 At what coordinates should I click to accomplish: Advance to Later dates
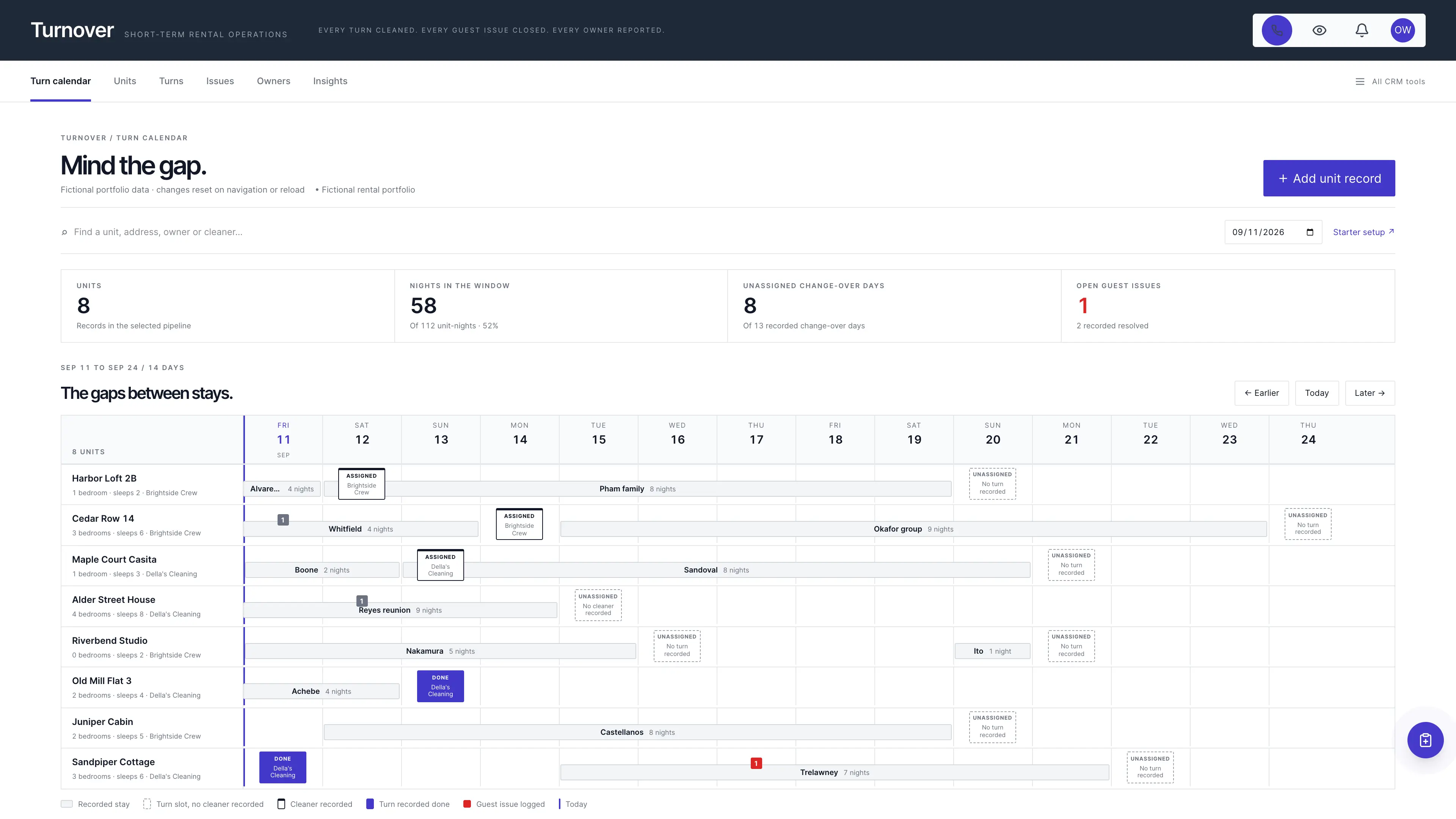(1370, 393)
